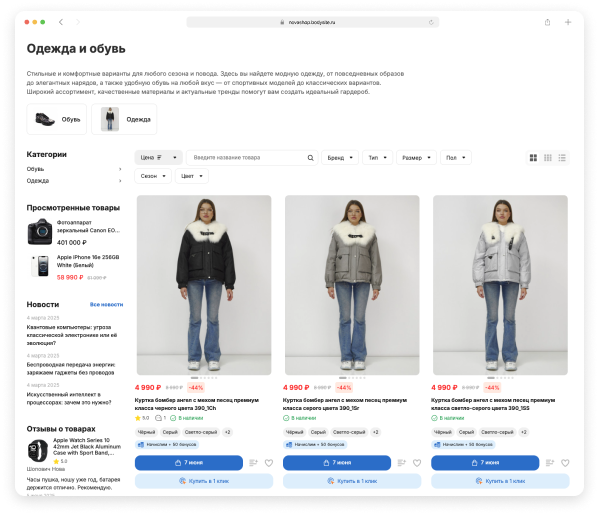The image size is (599, 515).
Task: Add grey jacket 390_1Sr to favorites
Action: pos(417,463)
